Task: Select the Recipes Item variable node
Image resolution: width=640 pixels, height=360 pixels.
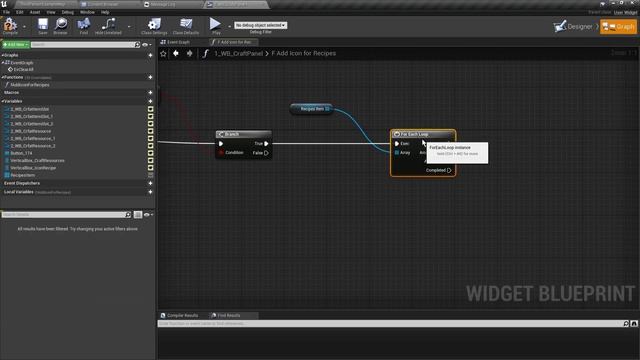Action: (311, 109)
